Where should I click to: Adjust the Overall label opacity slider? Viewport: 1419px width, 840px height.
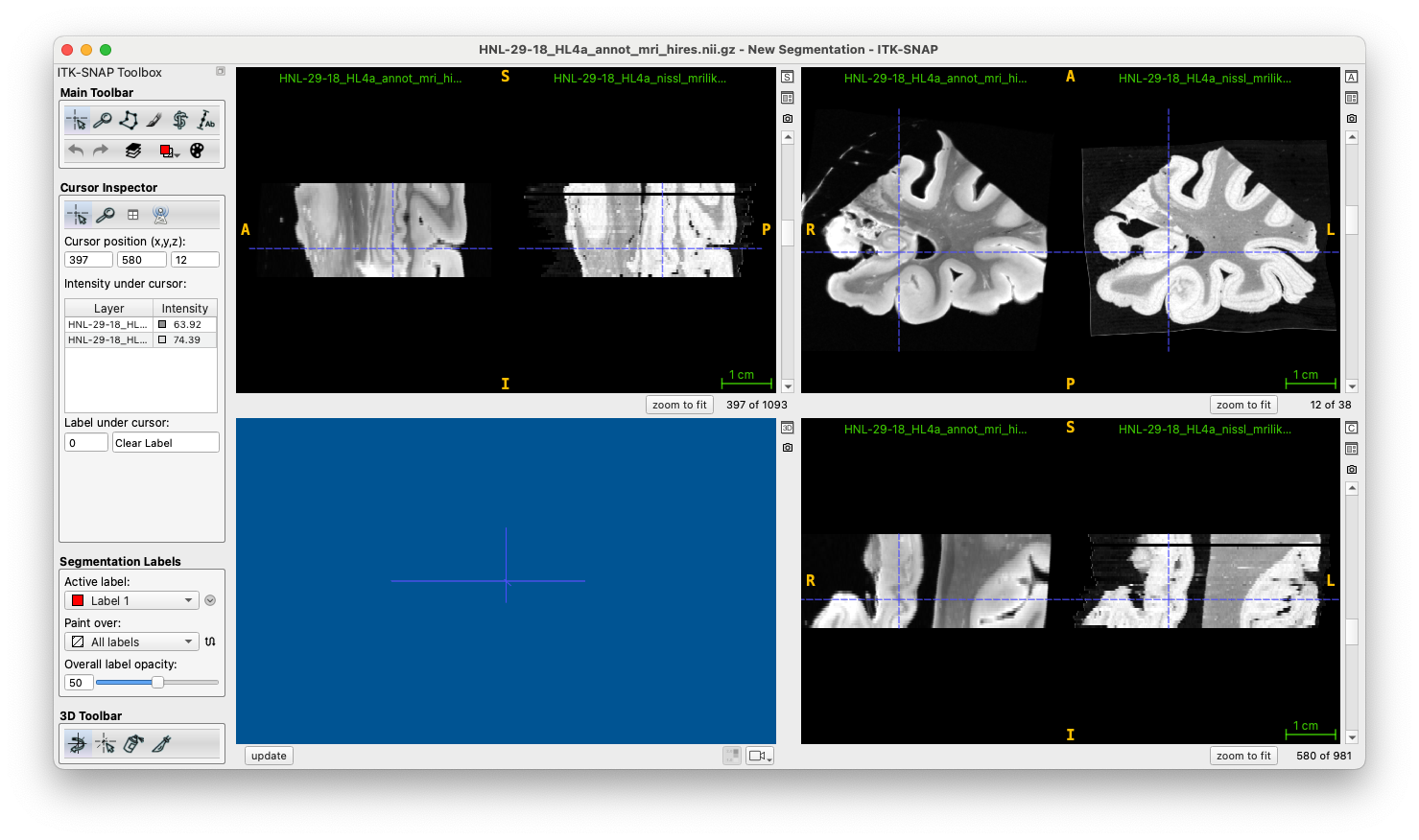pyautogui.click(x=157, y=683)
